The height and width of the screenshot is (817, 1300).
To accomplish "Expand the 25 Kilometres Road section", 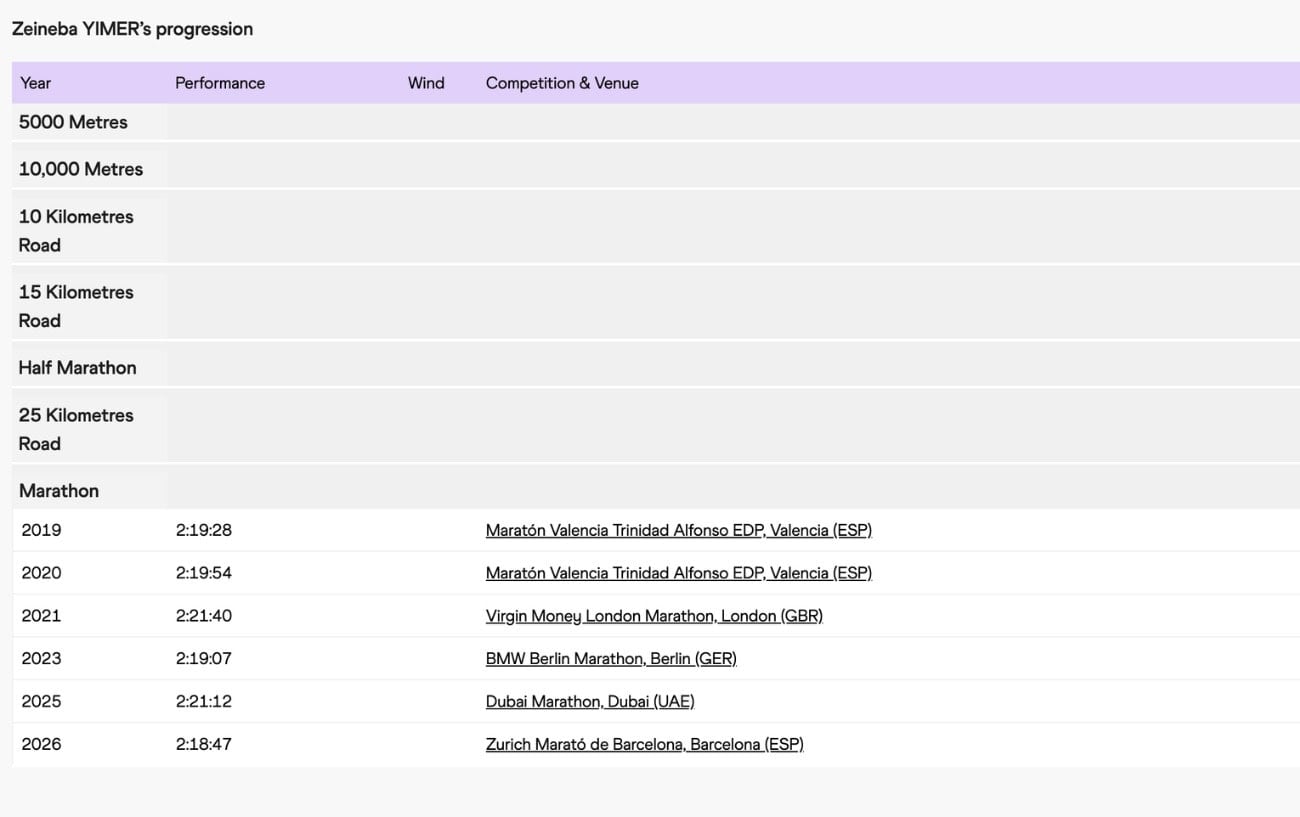I will pyautogui.click(x=76, y=429).
